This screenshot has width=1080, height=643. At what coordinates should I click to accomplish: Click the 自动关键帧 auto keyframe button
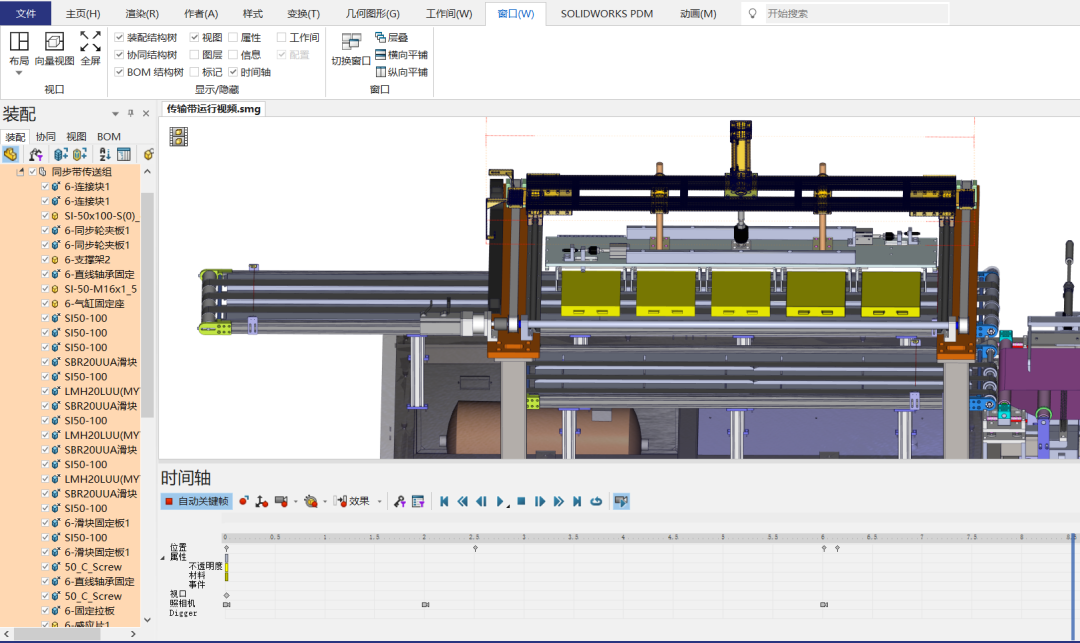coord(196,501)
